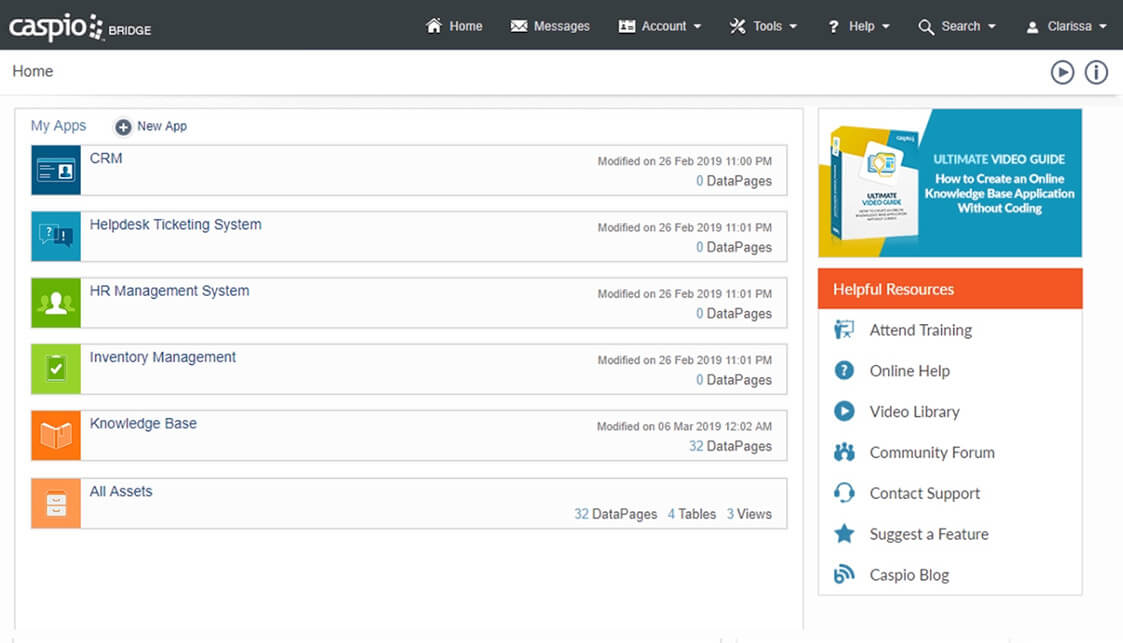
Task: Click the Community Forum people icon
Action: (844, 452)
